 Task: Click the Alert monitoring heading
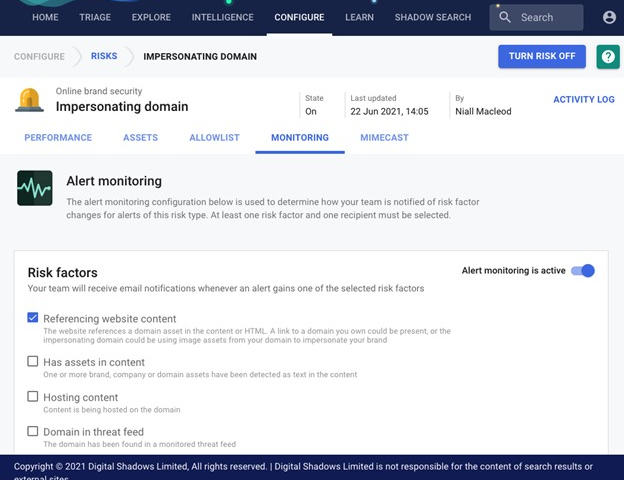pos(114,181)
